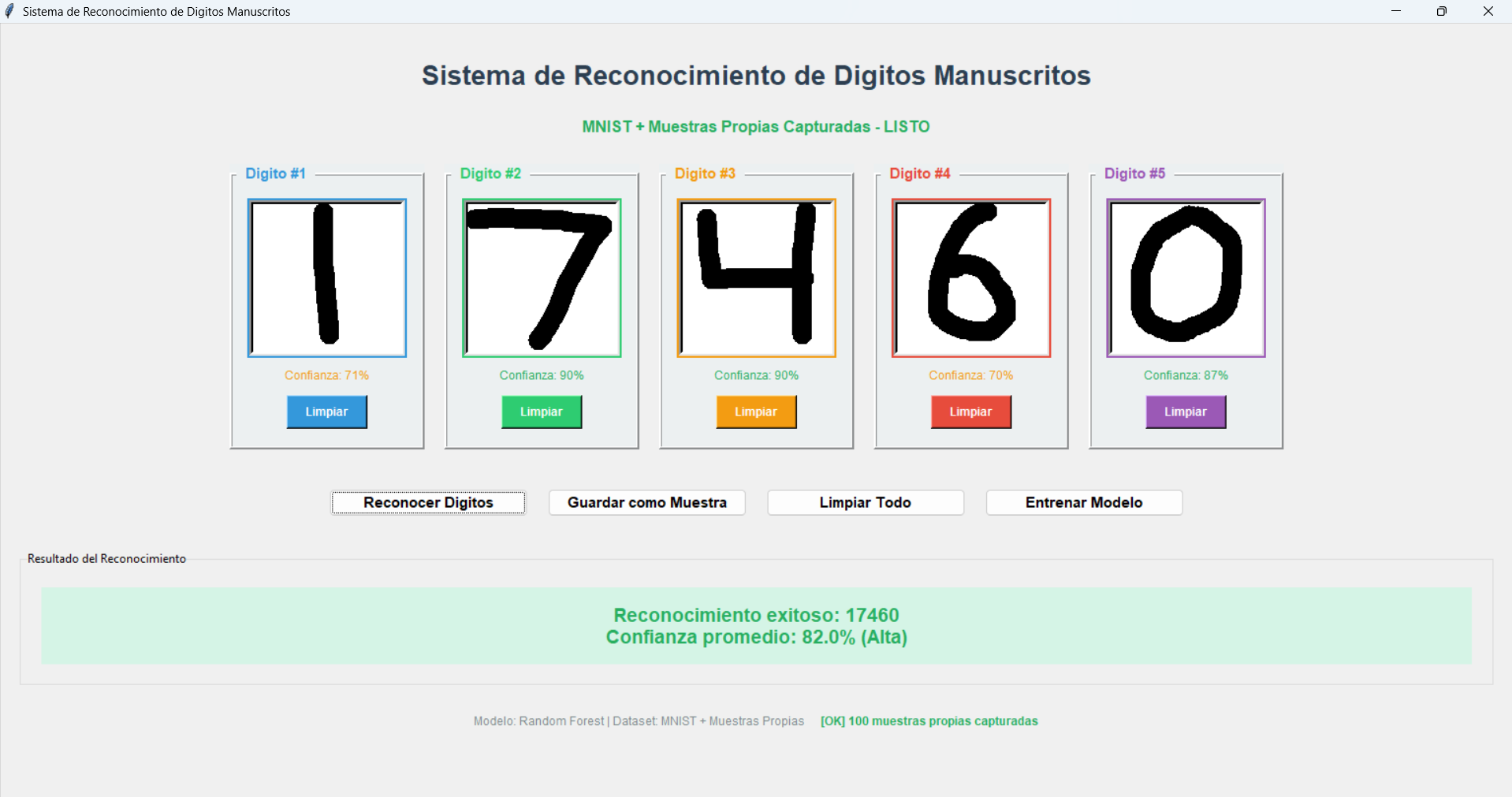Click the Digito #1 canvas showing 1
The width and height of the screenshot is (1512, 797).
pos(327,278)
